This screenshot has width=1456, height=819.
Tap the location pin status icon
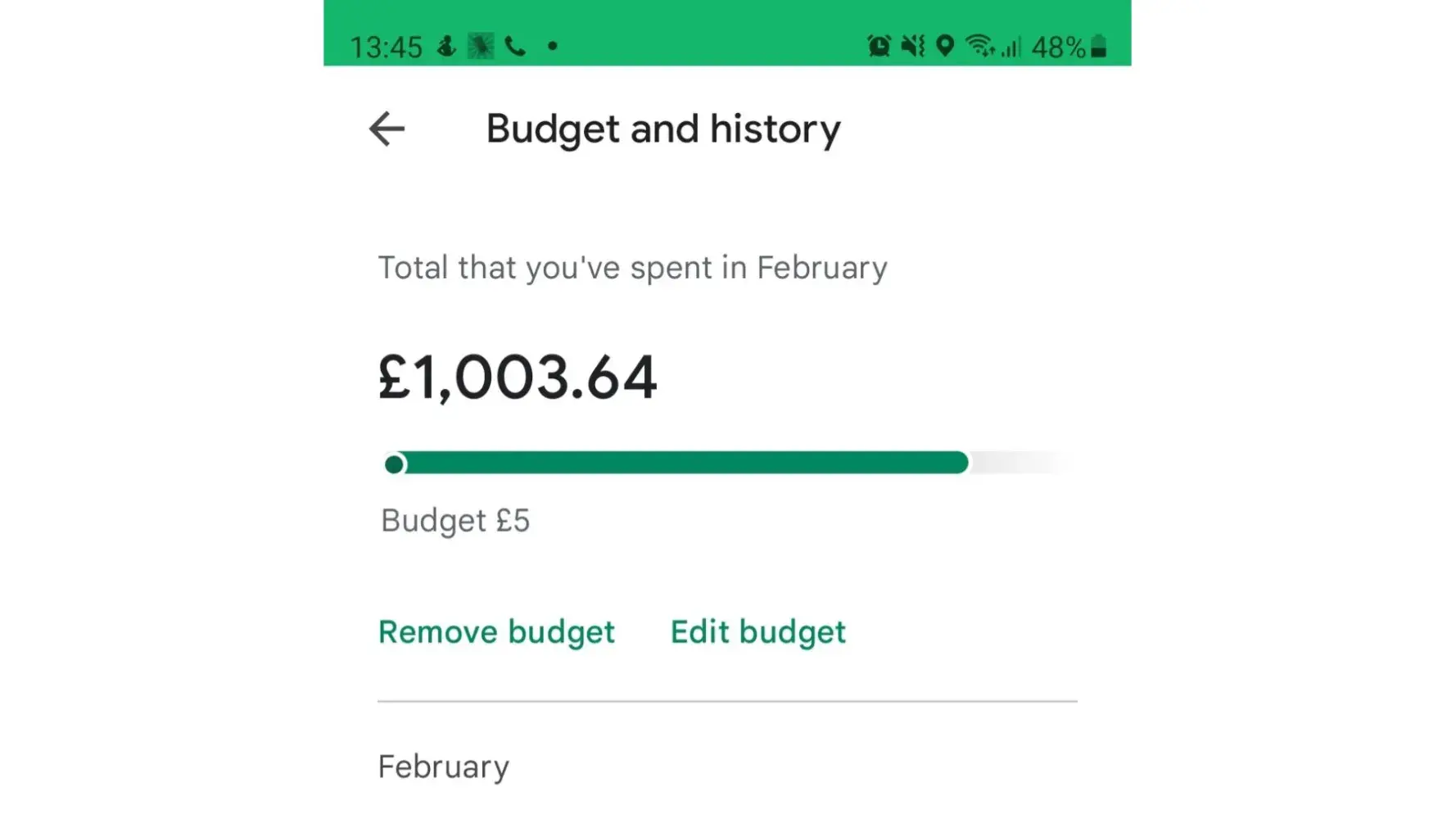point(945,46)
